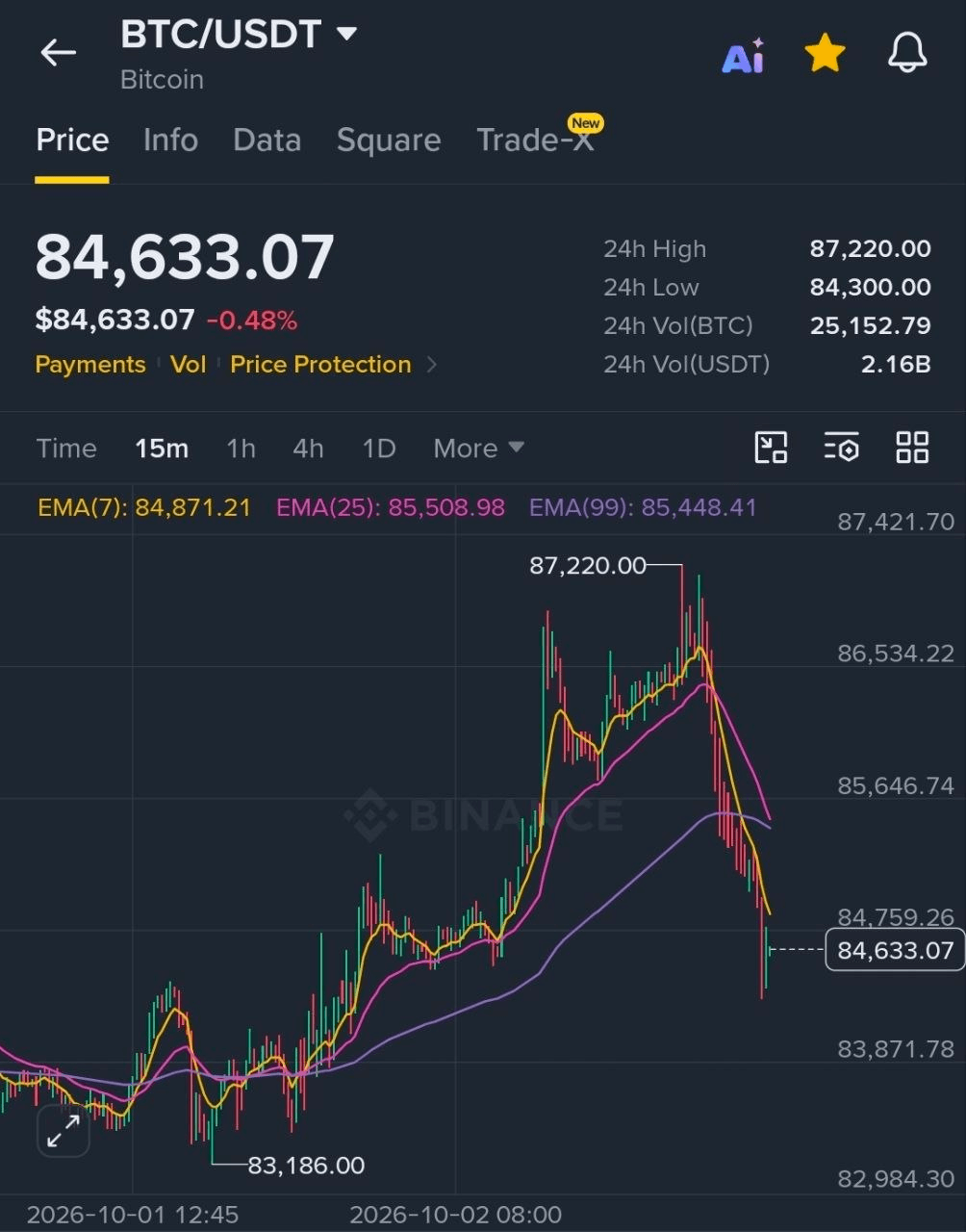
Task: Tap the -0.48% change value
Action: [252, 321]
